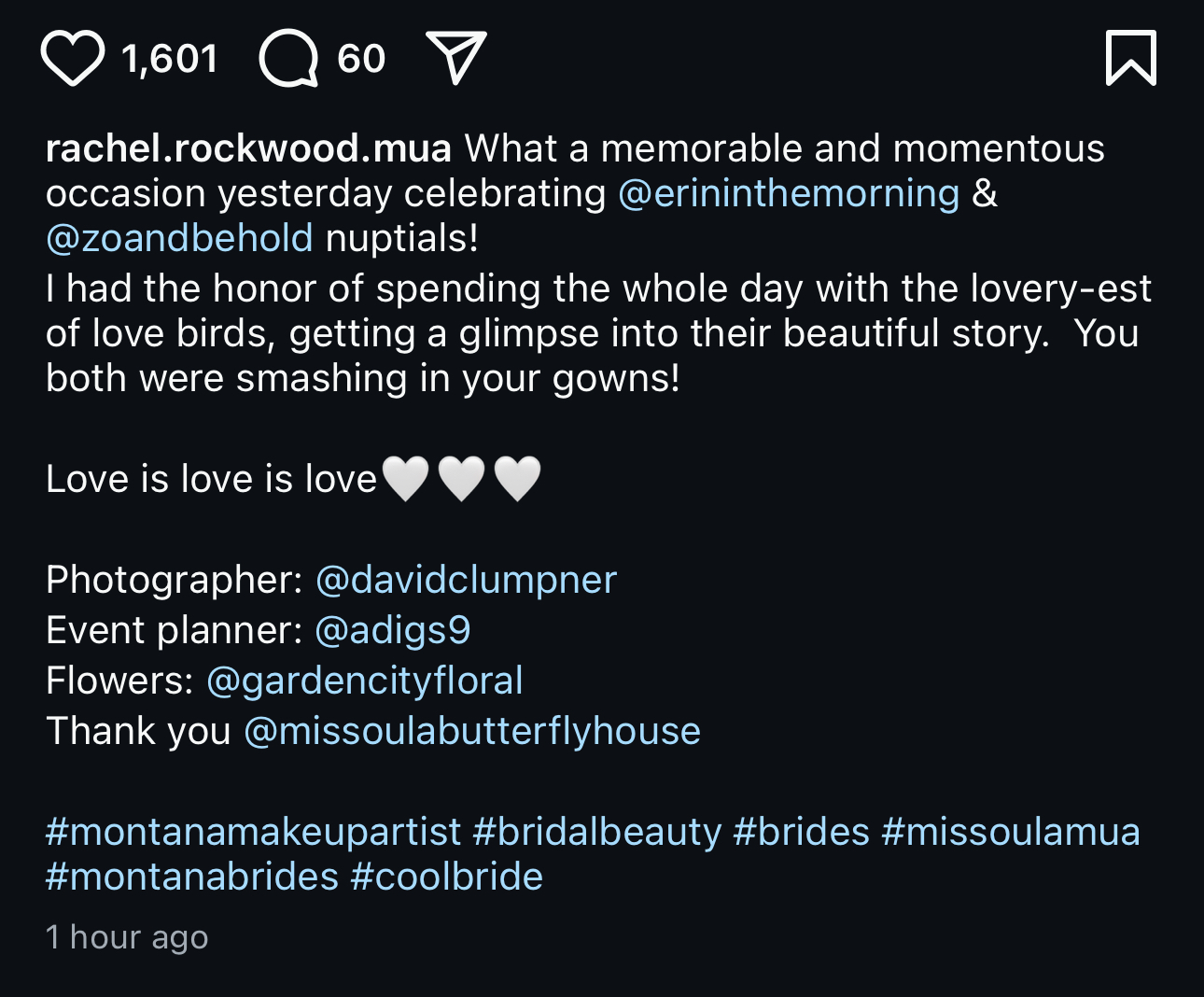Screen dimensions: 1204x997
Task: Open comments via speech bubble icon
Action: [x=288, y=59]
